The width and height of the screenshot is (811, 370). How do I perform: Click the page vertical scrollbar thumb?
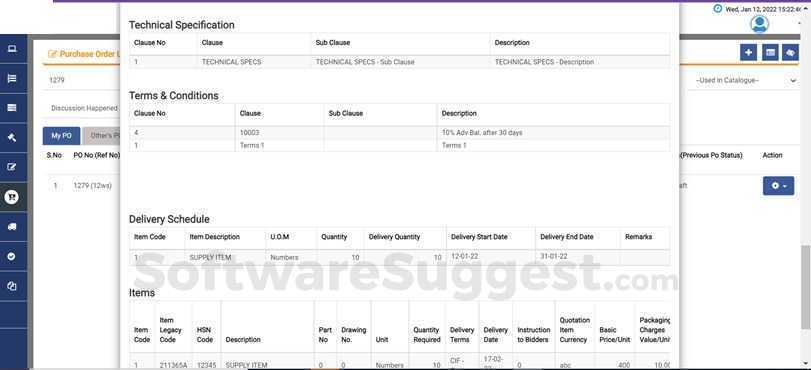[806, 286]
